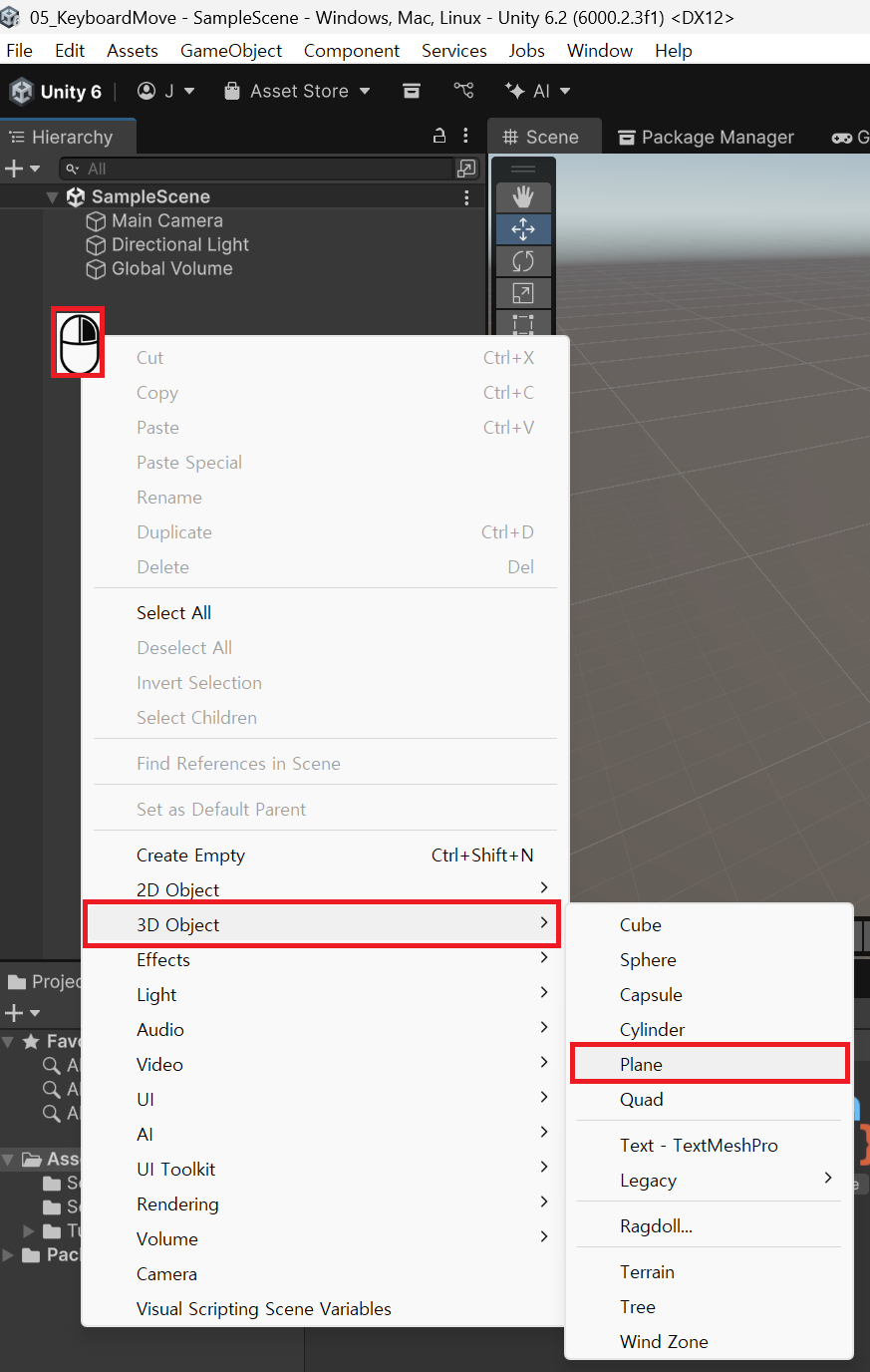
Task: Open the account J dropdown
Action: (x=165, y=91)
